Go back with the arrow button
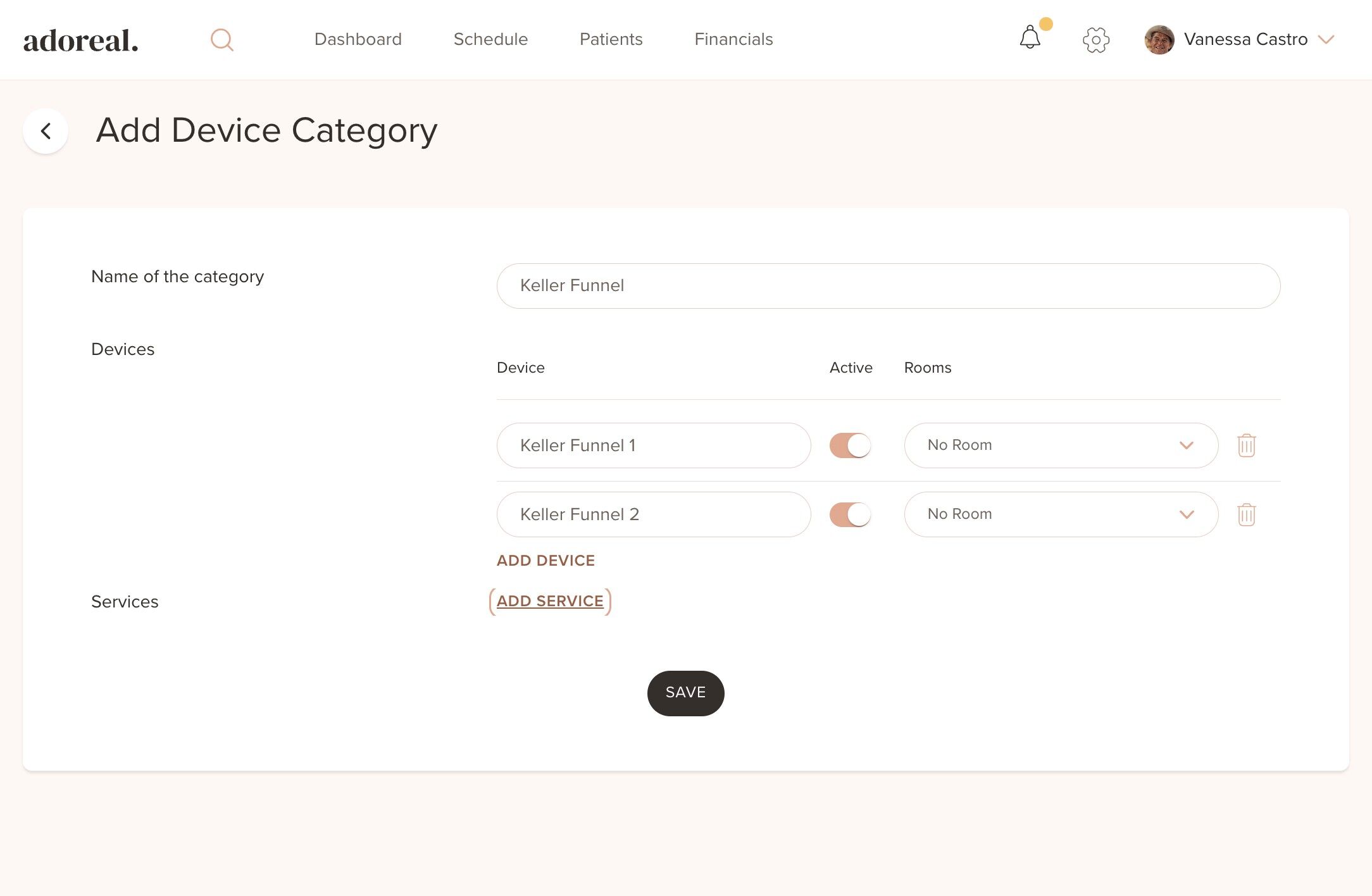This screenshot has width=1372, height=896. (x=46, y=131)
